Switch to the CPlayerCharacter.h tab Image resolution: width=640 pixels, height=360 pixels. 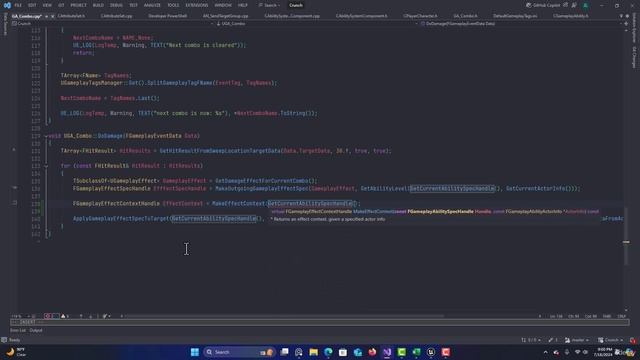(420, 16)
